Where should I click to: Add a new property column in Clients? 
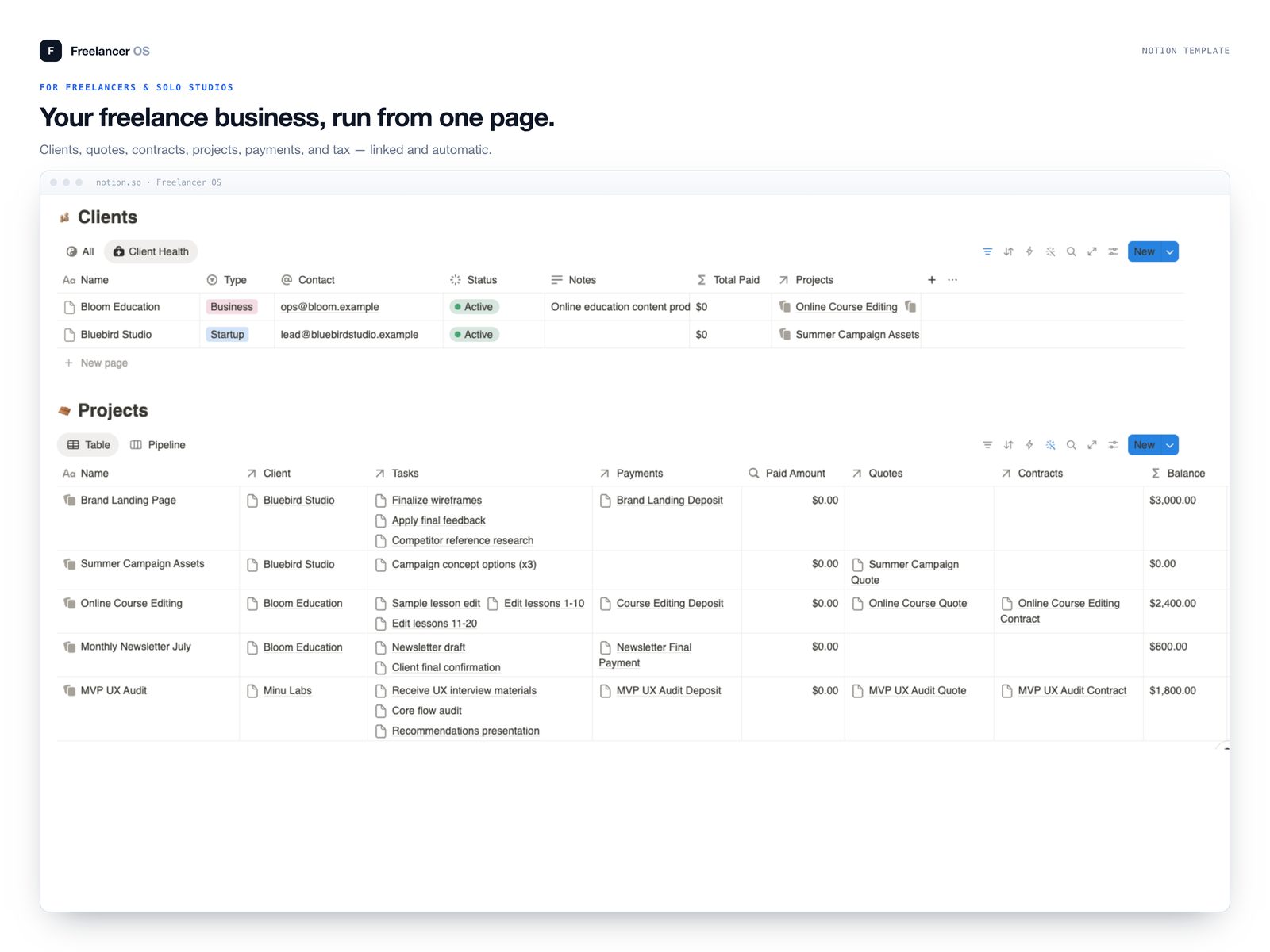pyautogui.click(x=932, y=280)
